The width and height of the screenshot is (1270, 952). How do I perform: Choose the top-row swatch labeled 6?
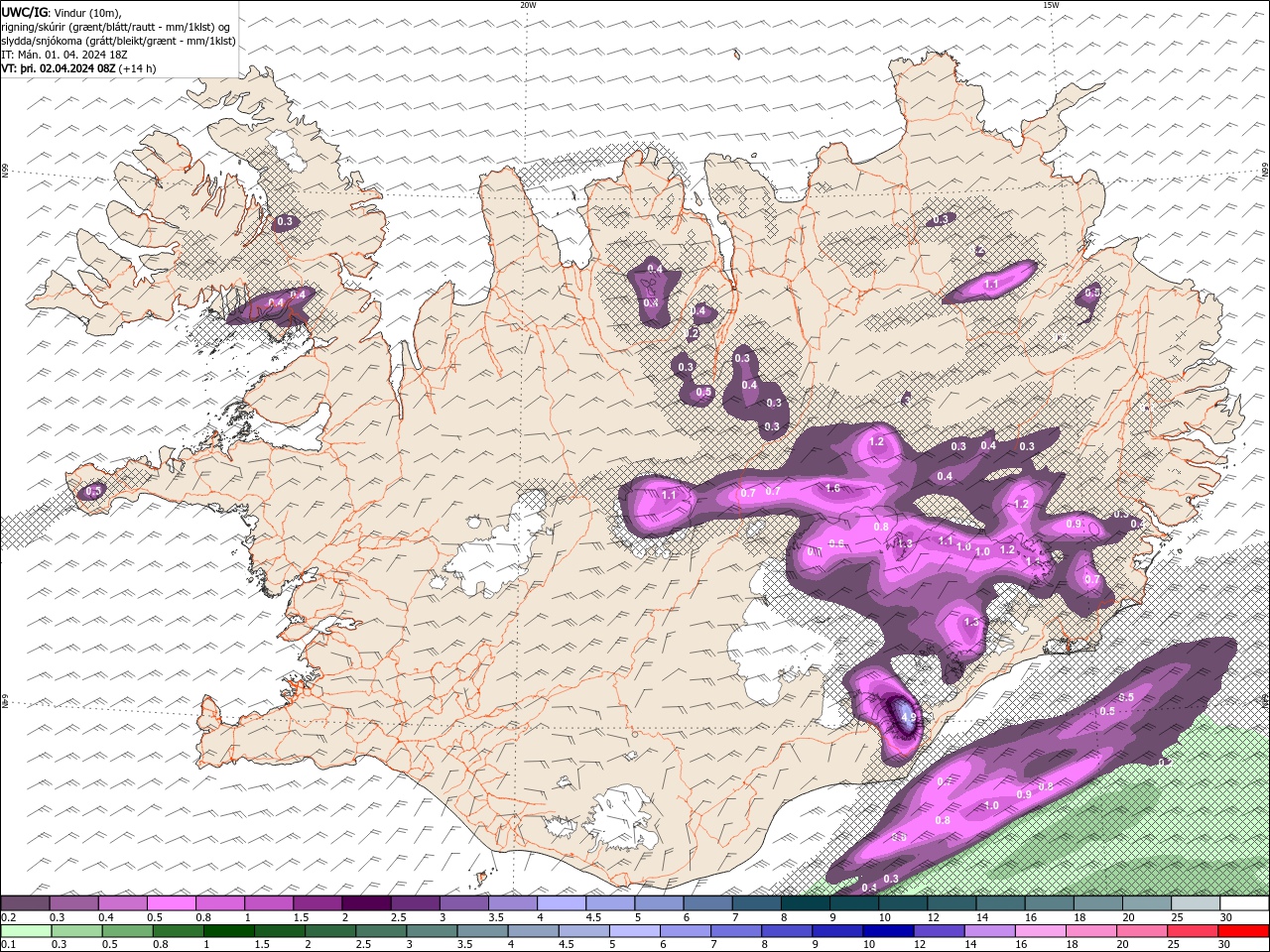(707, 903)
